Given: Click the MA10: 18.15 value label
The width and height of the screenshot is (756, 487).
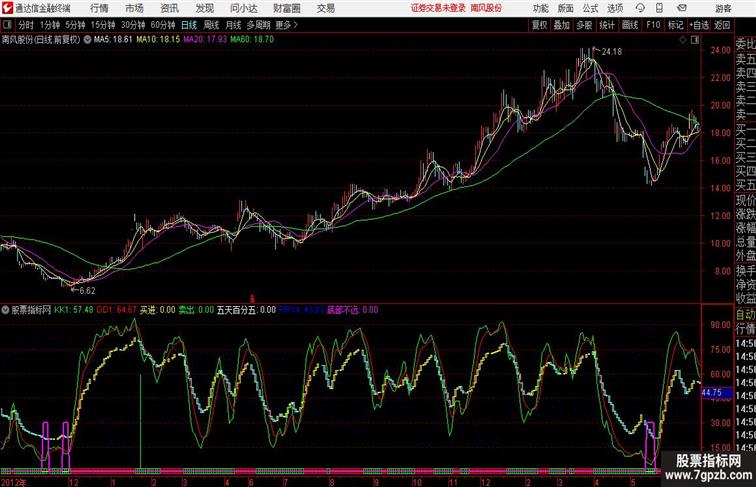Looking at the screenshot, I should pyautogui.click(x=158, y=40).
